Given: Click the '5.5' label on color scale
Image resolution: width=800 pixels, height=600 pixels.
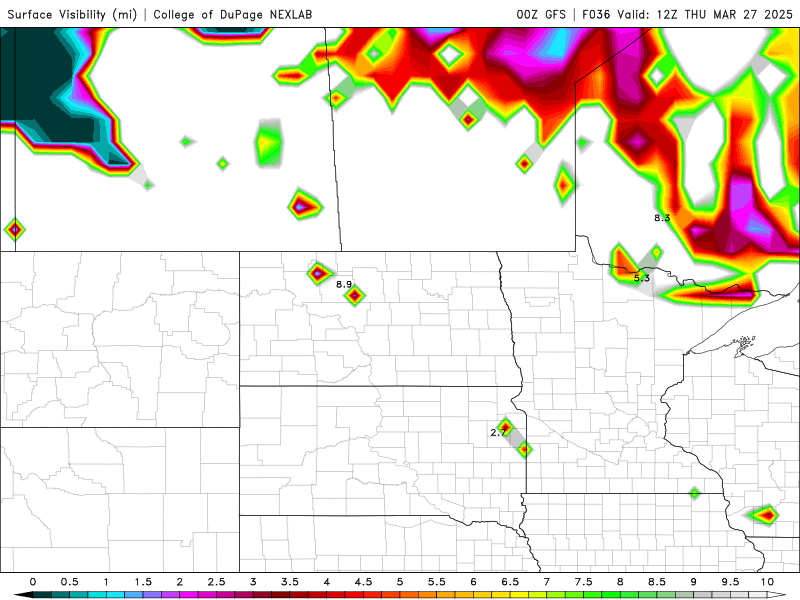Looking at the screenshot, I should click(437, 582).
